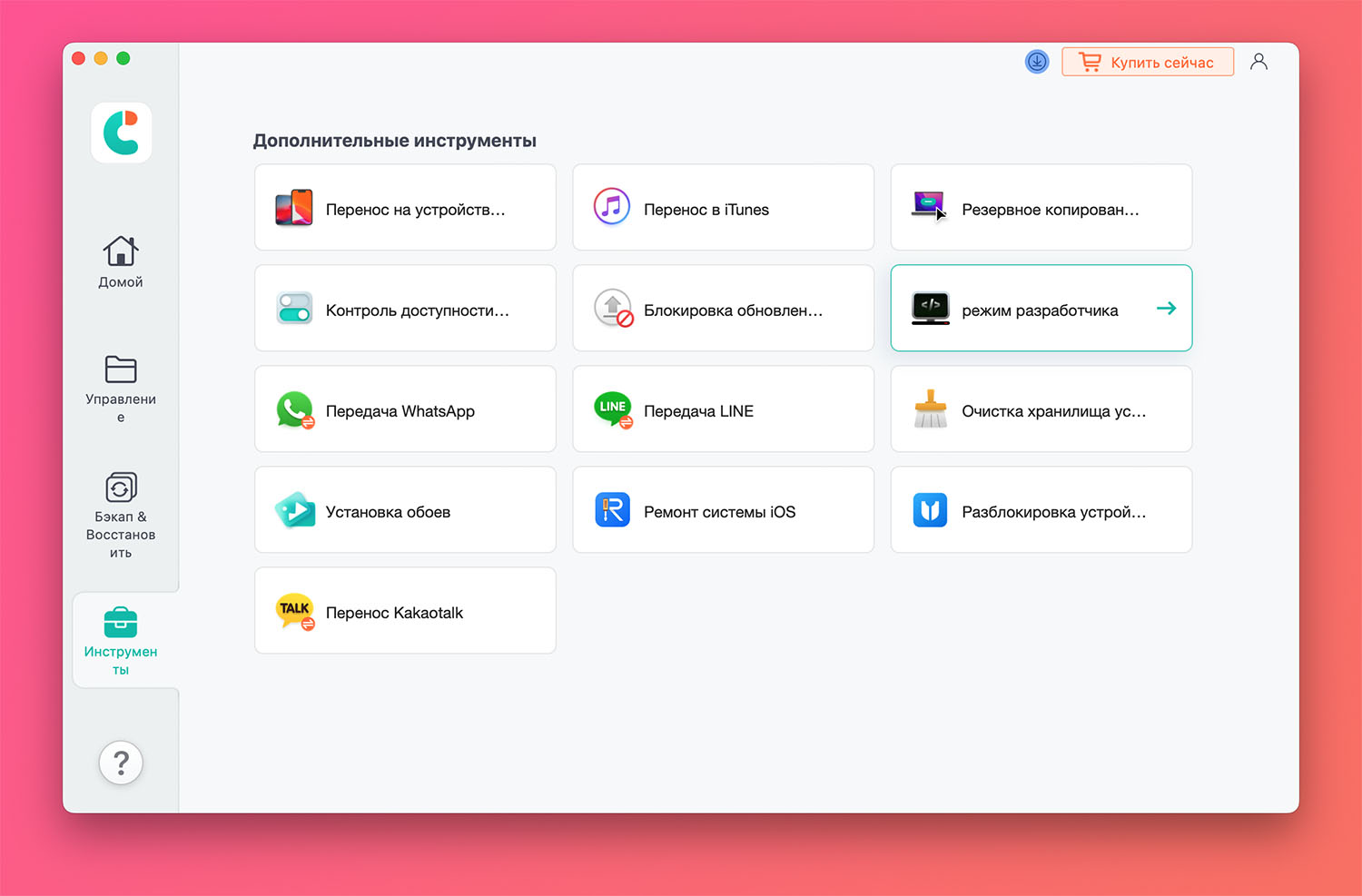
Task: Go to Домой in the sidebar
Action: [121, 262]
